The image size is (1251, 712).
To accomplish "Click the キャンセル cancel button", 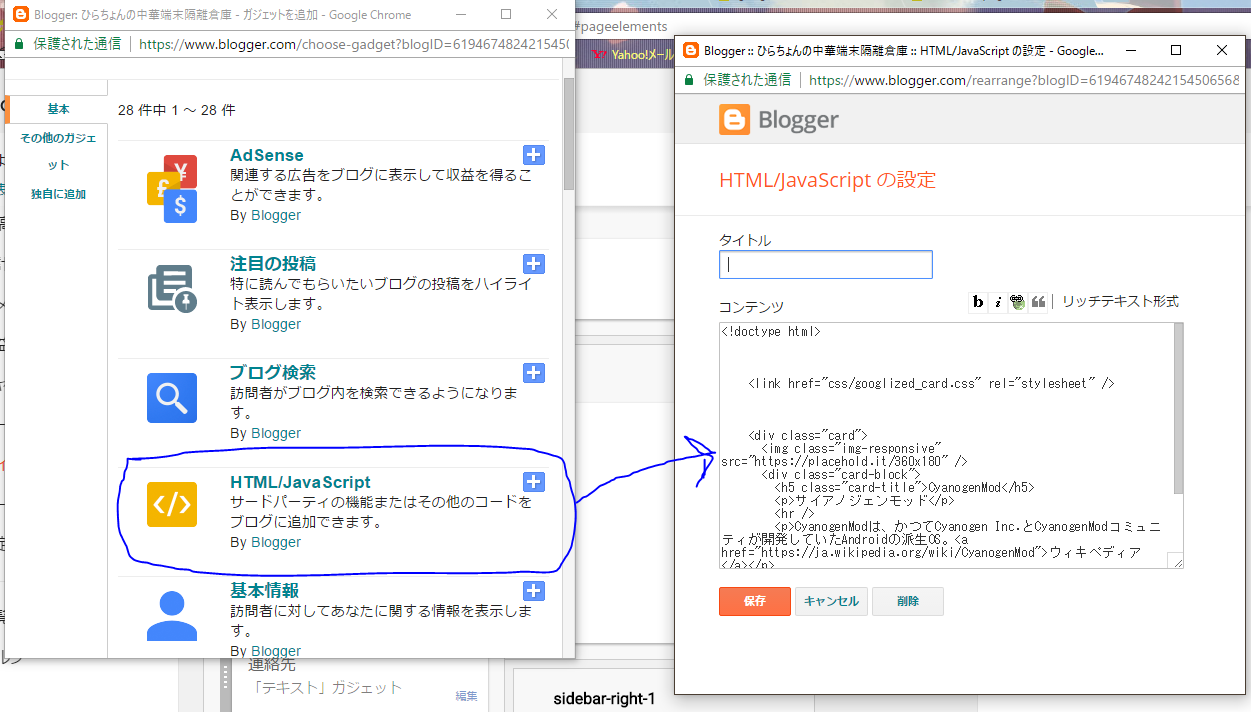I will 831,601.
